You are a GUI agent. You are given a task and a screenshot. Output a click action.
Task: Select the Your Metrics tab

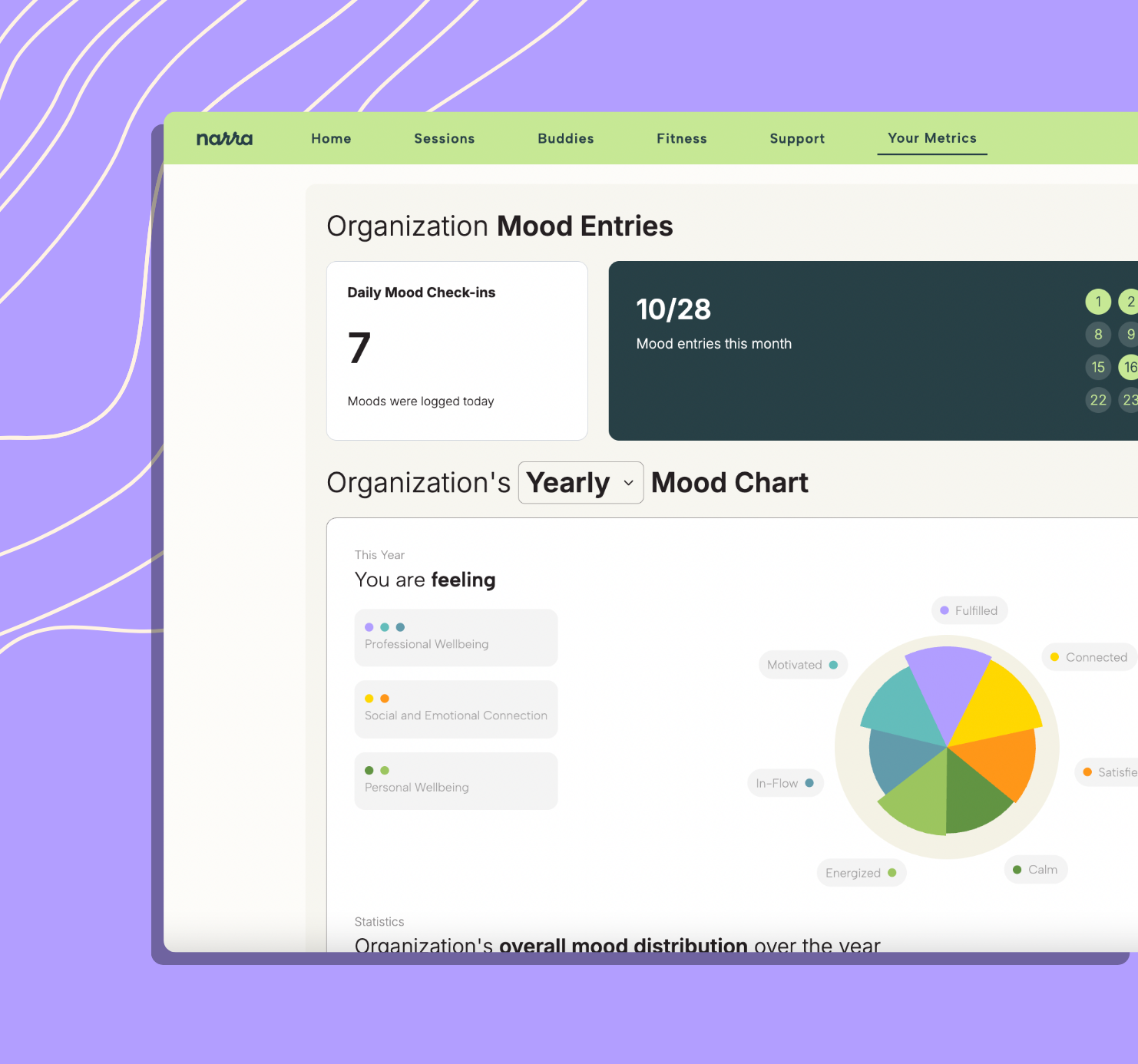(x=931, y=138)
